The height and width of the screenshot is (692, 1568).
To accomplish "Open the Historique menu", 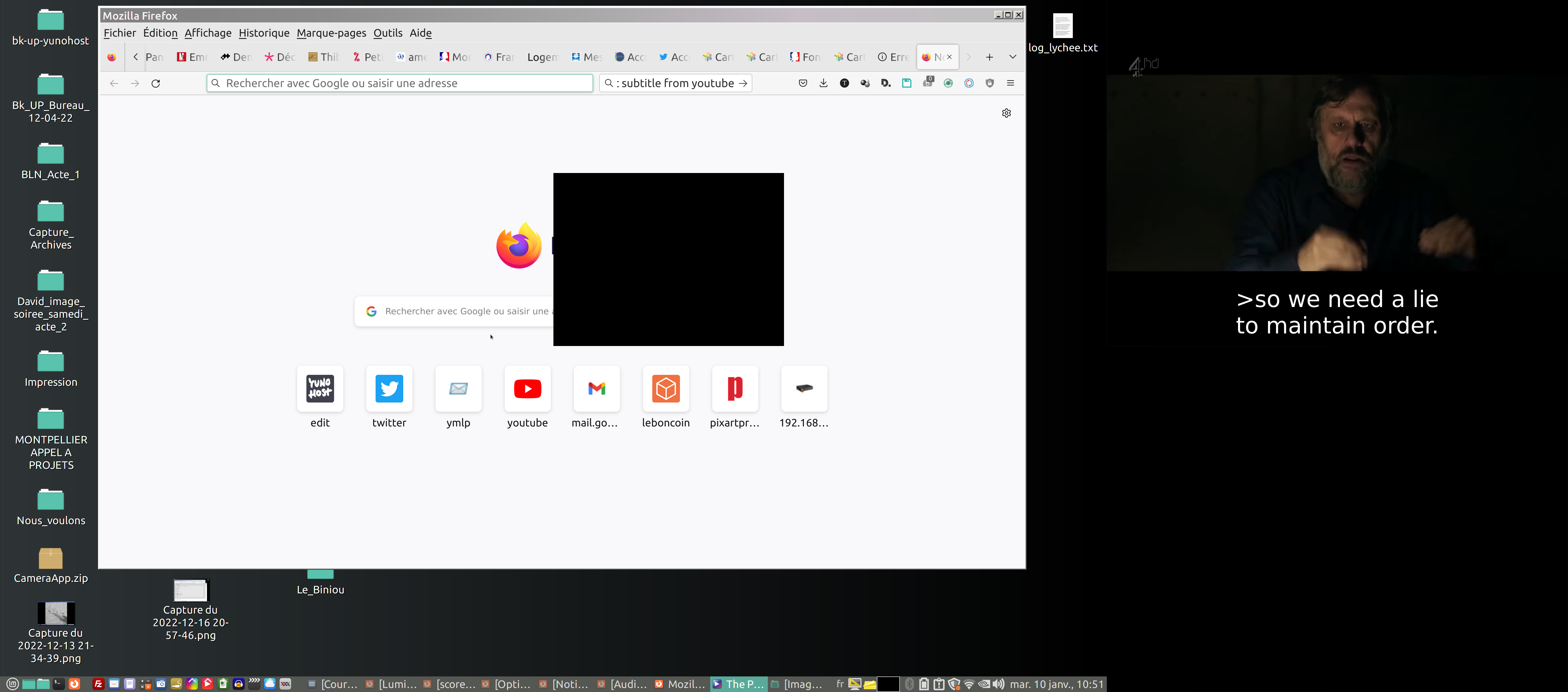I will pos(263,33).
